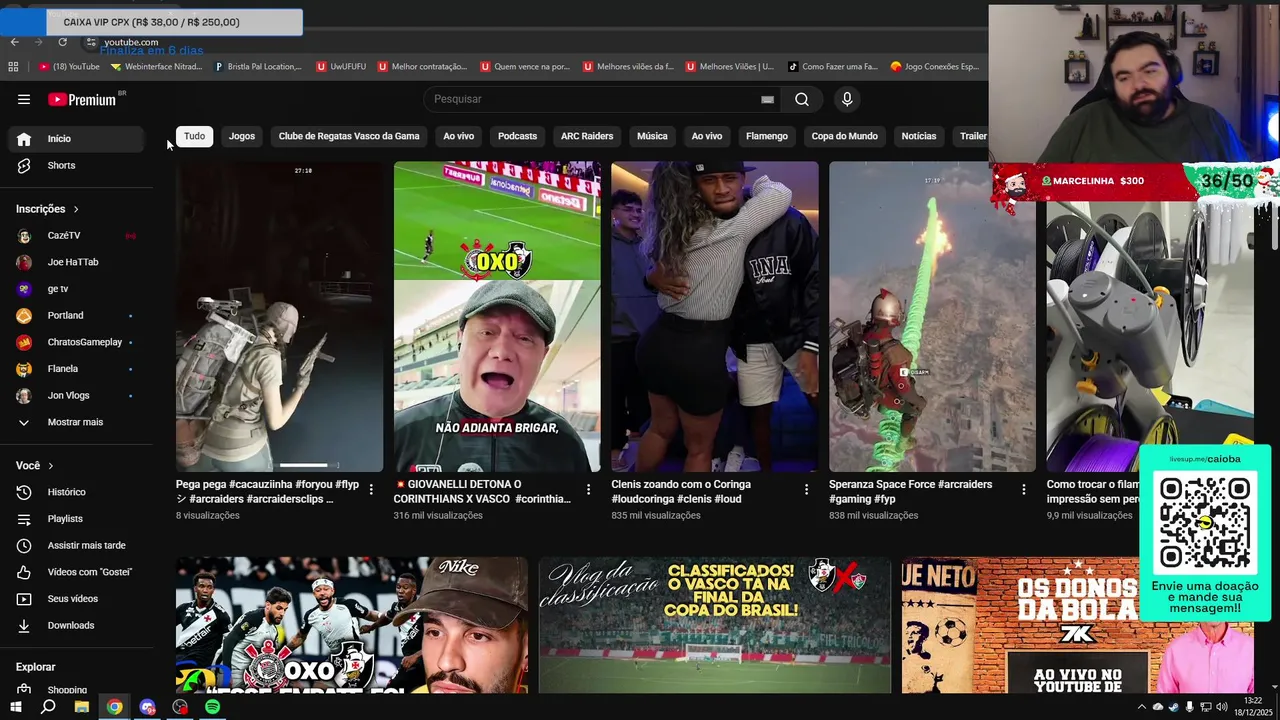Expand the Inscrições section header
The width and height of the screenshot is (1280, 720).
[47, 209]
